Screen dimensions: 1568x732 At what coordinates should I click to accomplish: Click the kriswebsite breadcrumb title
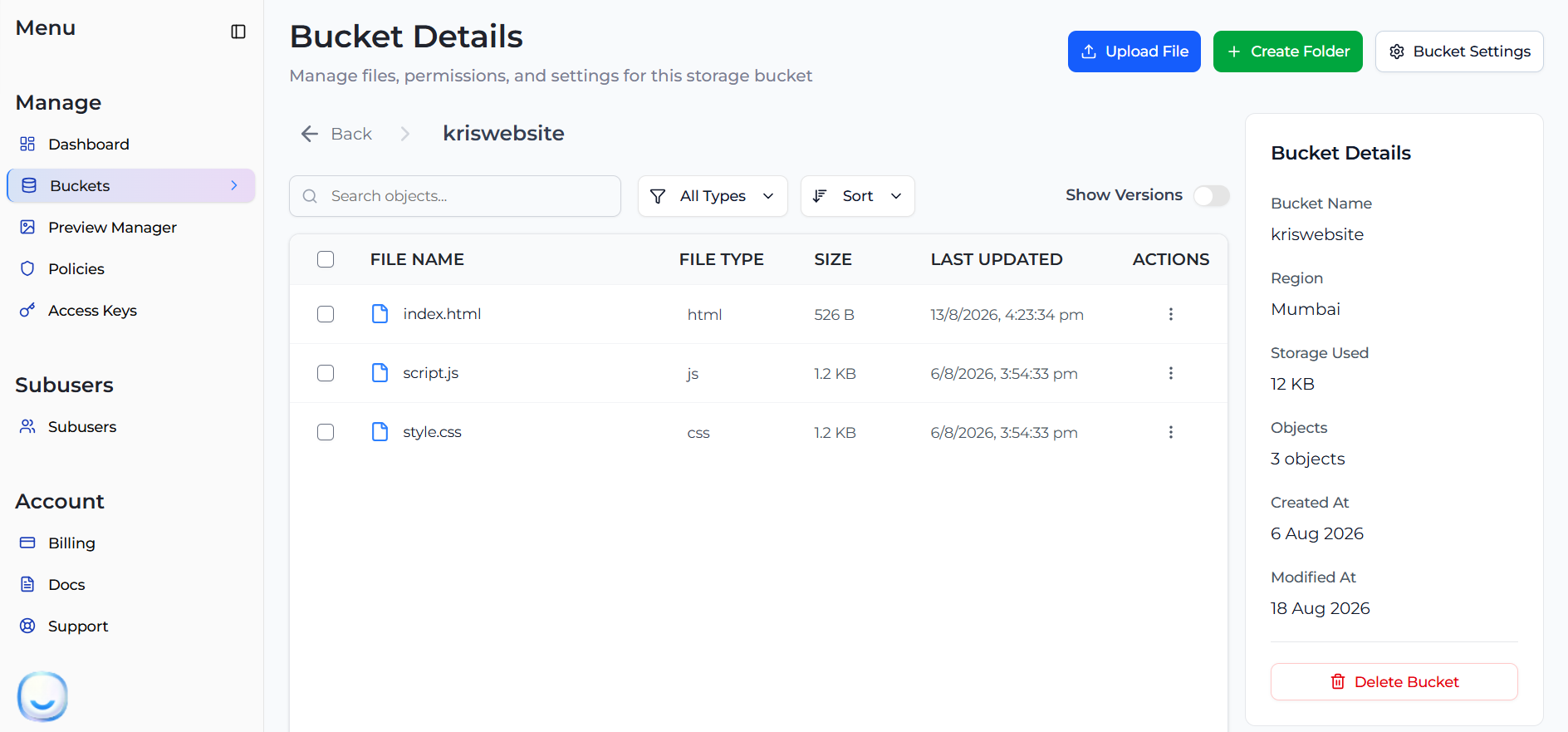pyautogui.click(x=503, y=134)
